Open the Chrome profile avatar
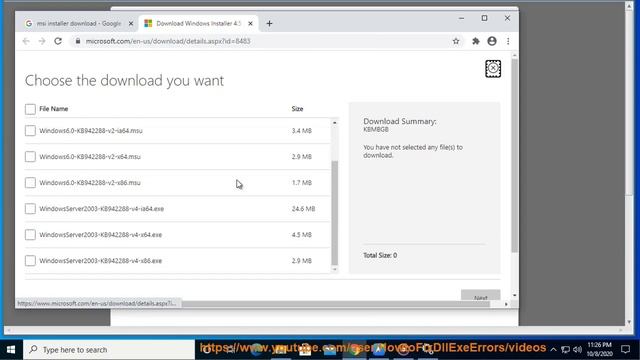The height and width of the screenshot is (360, 640). pos(492,41)
